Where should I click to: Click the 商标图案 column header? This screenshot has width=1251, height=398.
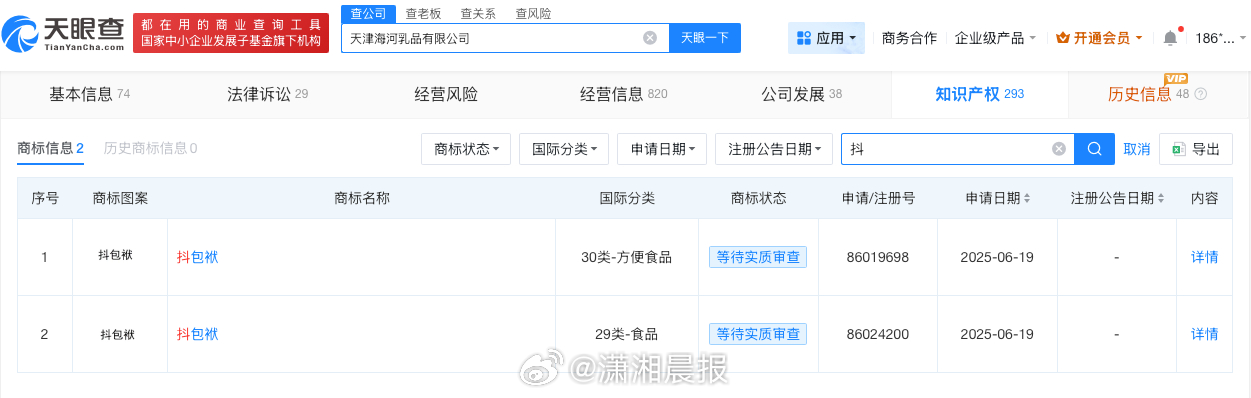coord(120,198)
